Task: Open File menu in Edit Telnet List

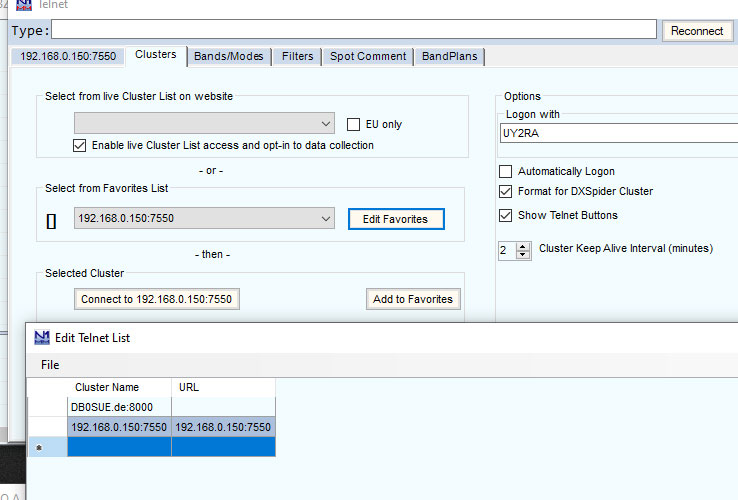Action: click(x=50, y=365)
